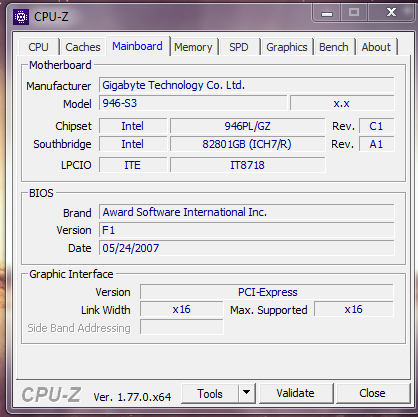The width and height of the screenshot is (418, 417).
Task: Click LPCIO value IT8718
Action: tap(248, 165)
